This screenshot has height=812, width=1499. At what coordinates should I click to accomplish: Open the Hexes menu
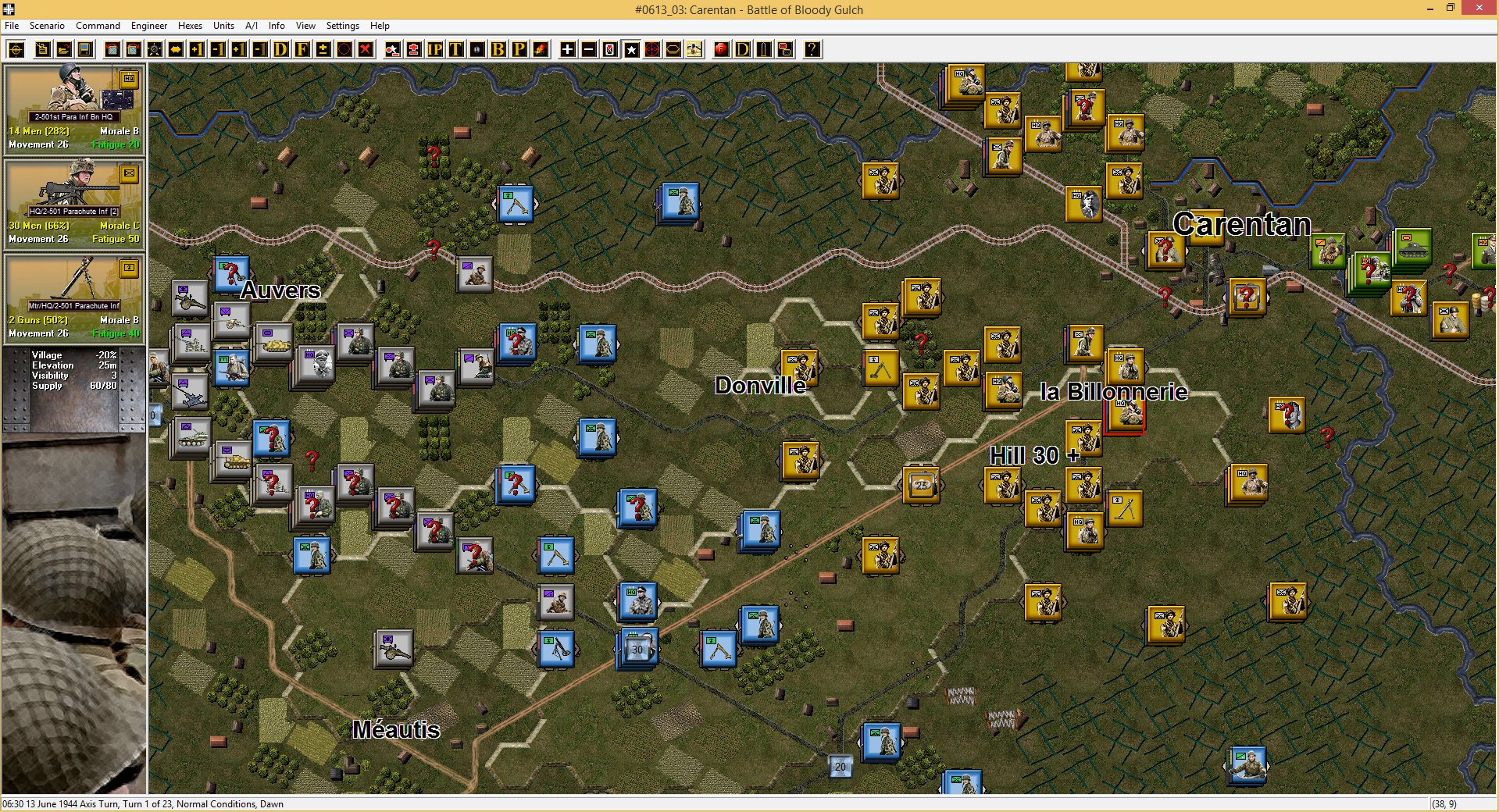[x=190, y=26]
